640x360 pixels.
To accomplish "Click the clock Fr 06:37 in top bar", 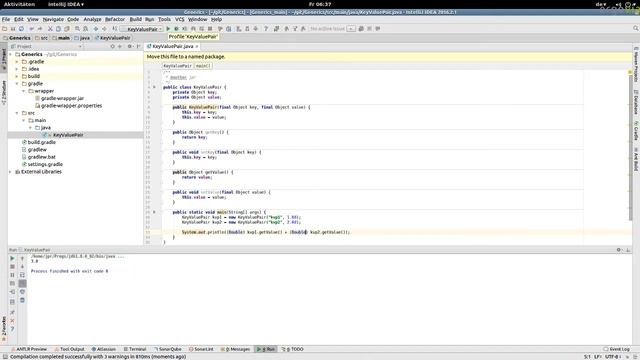I will coord(320,4).
